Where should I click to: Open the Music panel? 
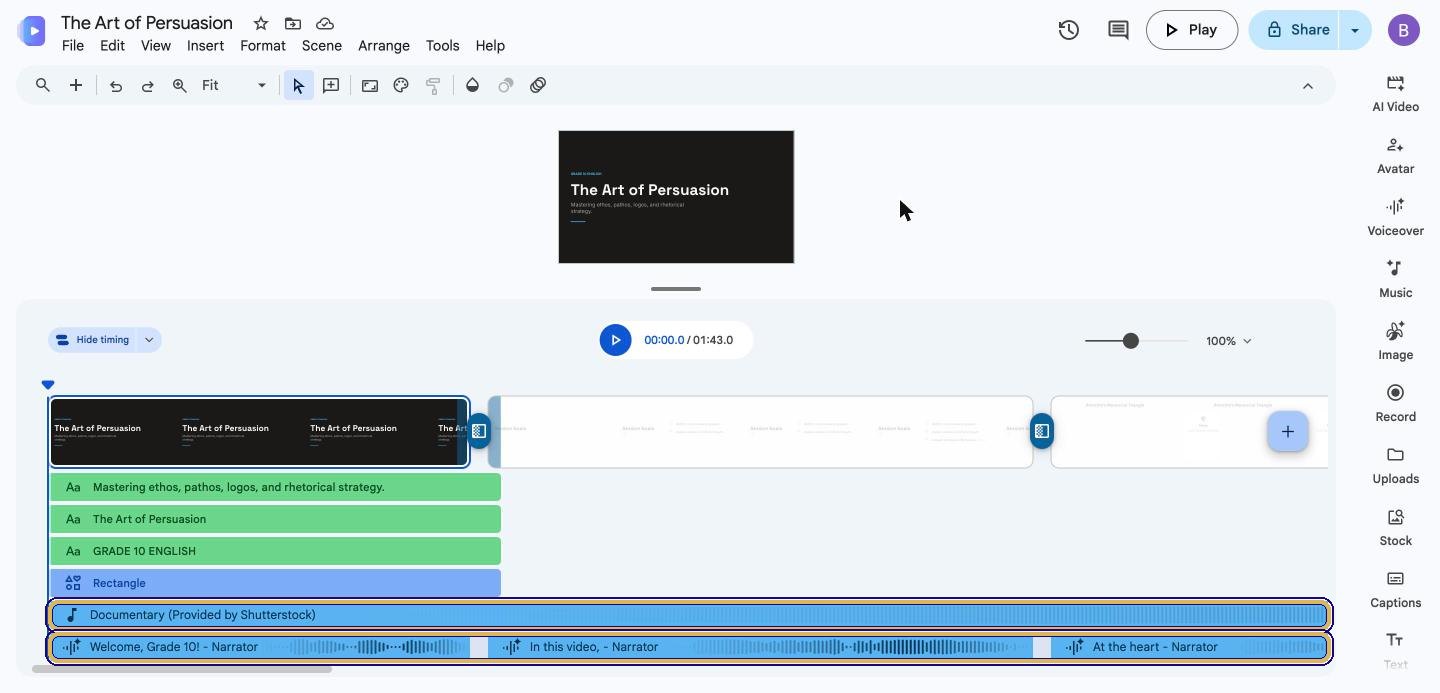coord(1395,279)
